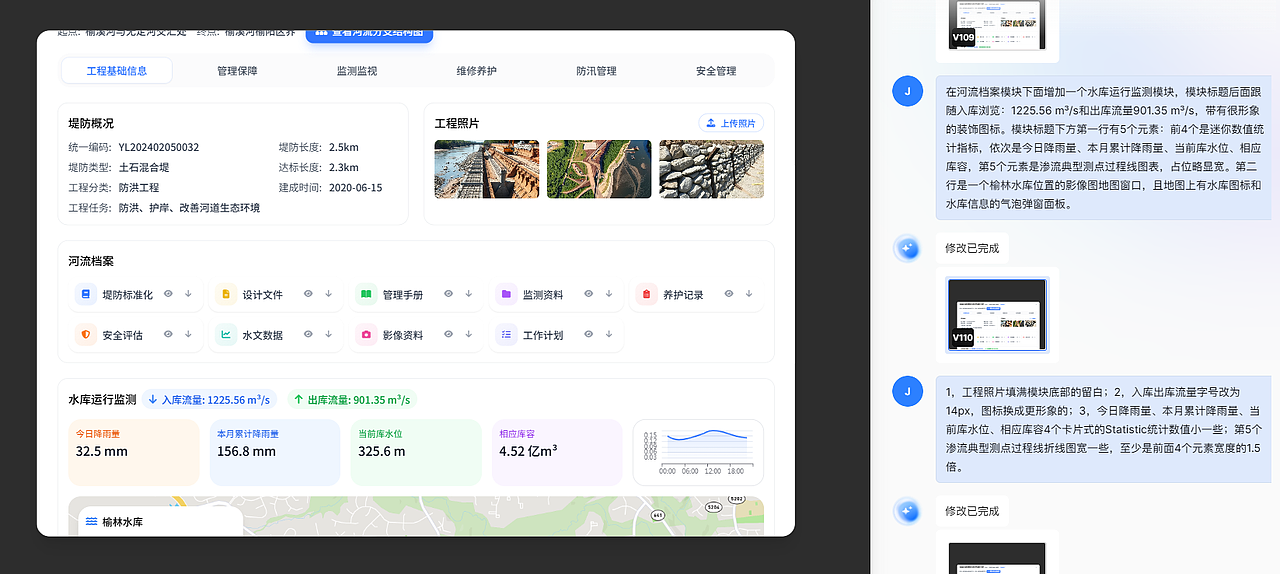Preview 监测资料 with eye icon
Screen dimensions: 1280x574
pos(588,294)
